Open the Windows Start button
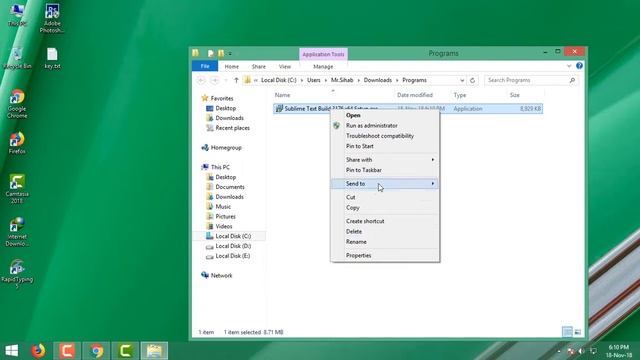The height and width of the screenshot is (360, 640). [11, 351]
